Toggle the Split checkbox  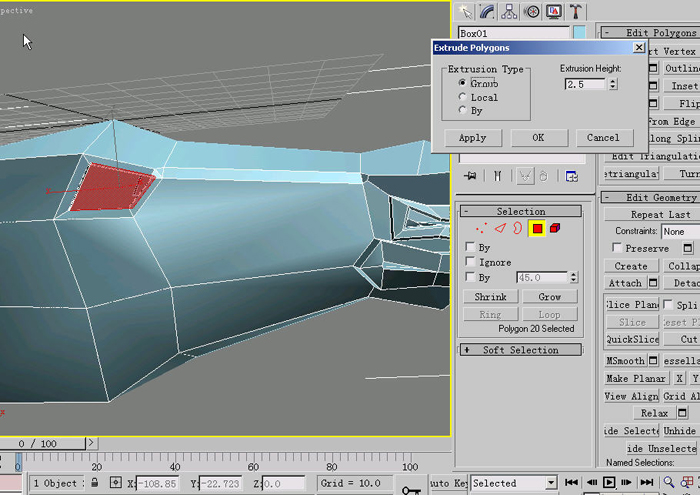pos(668,305)
